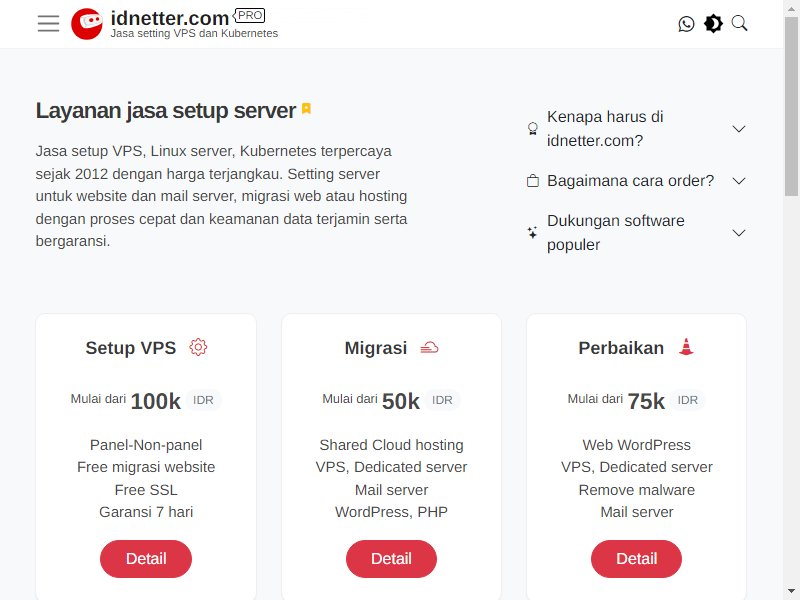Click the page vertical scrollbar thumb

tap(791, 106)
